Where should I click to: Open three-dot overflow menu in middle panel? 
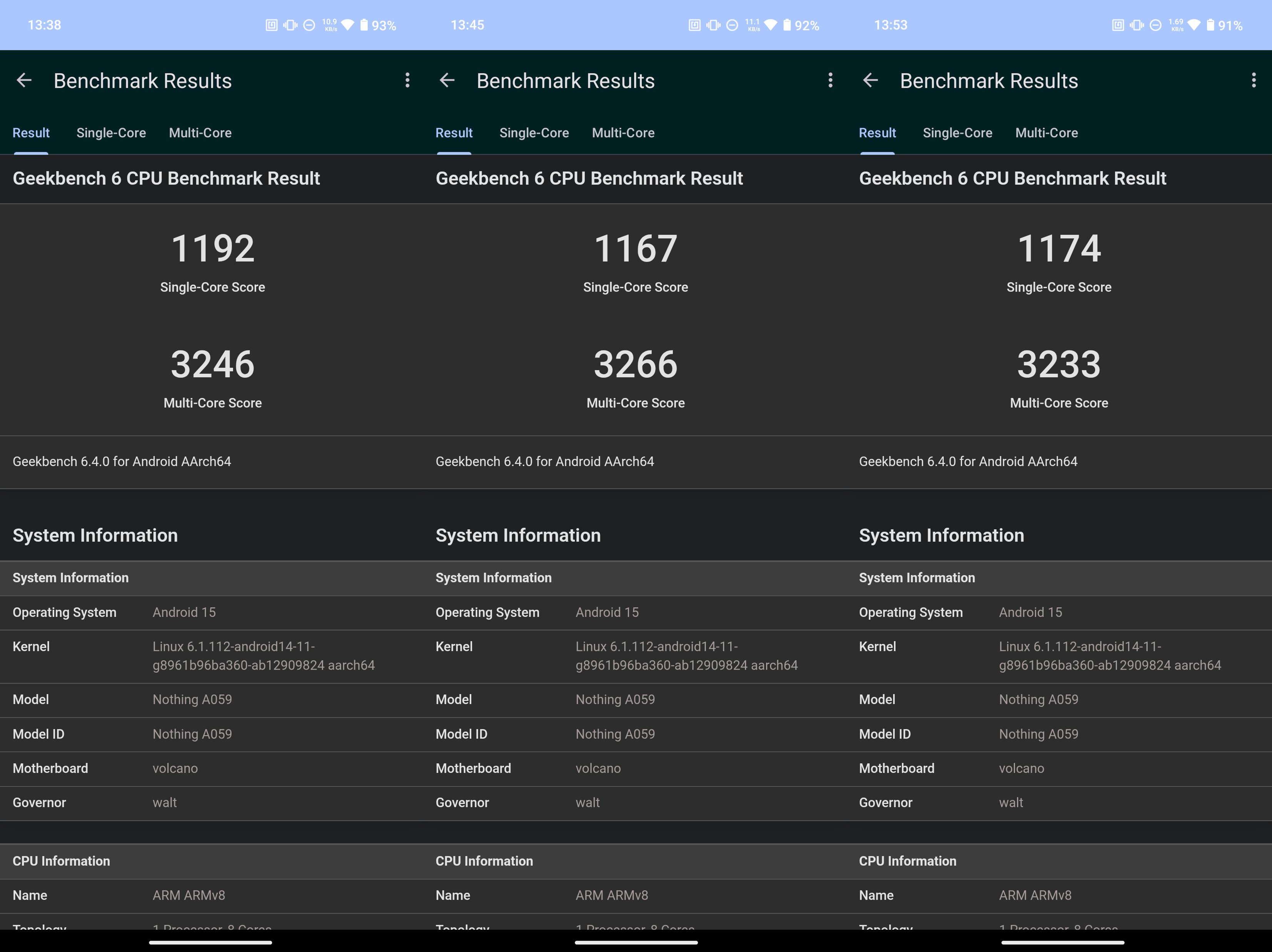click(830, 80)
